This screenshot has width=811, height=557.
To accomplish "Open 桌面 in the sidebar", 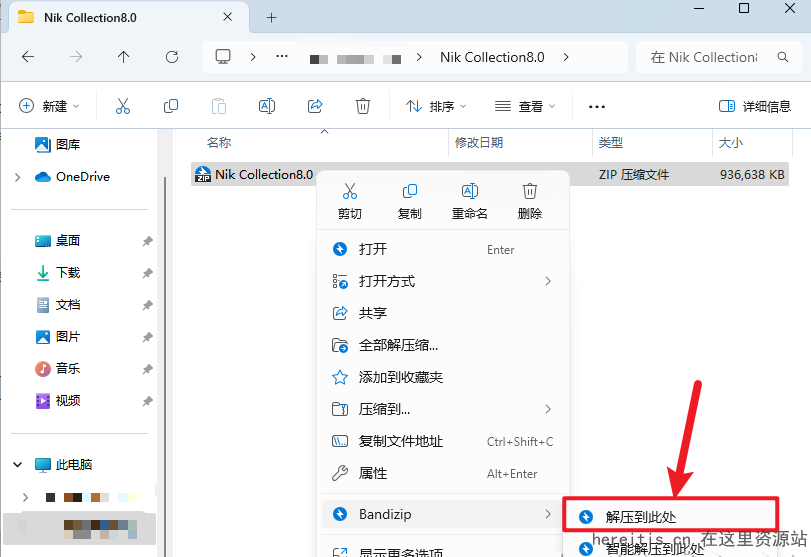I will click(x=57, y=240).
